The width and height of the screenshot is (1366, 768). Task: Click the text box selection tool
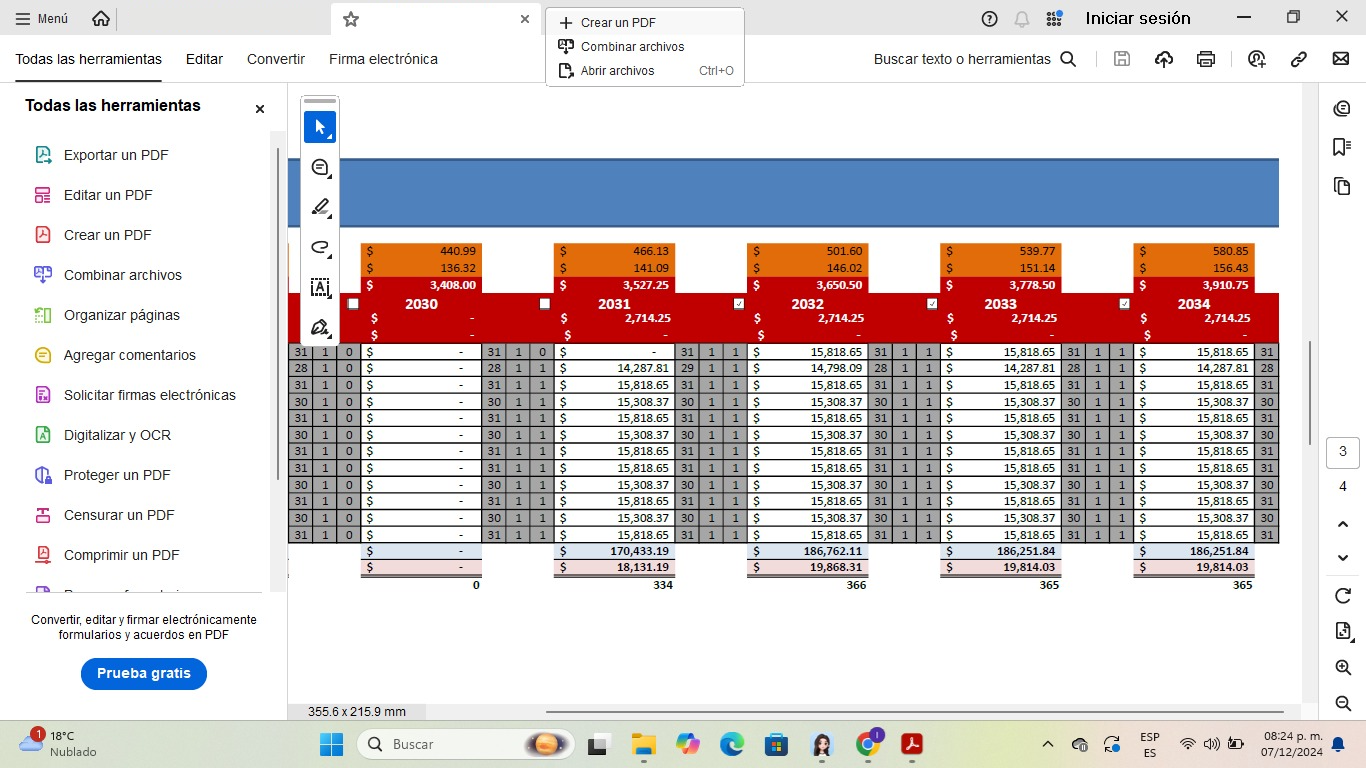point(320,287)
